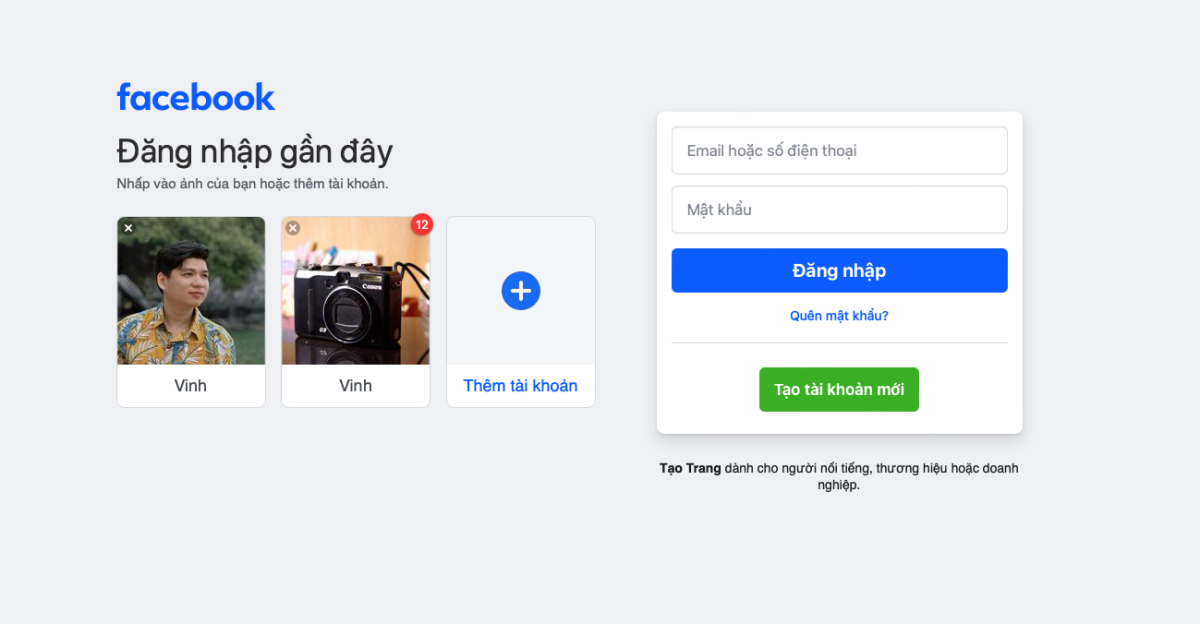
Task: Select the Canon camera profile photo
Action: tap(356, 291)
